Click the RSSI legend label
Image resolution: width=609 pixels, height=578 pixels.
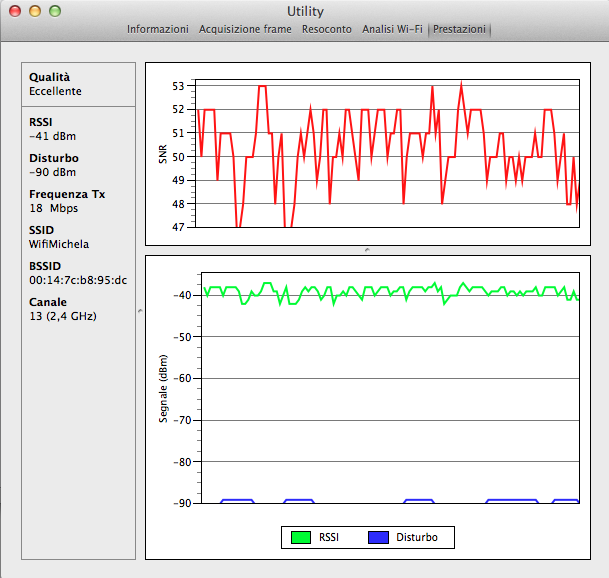tap(329, 537)
